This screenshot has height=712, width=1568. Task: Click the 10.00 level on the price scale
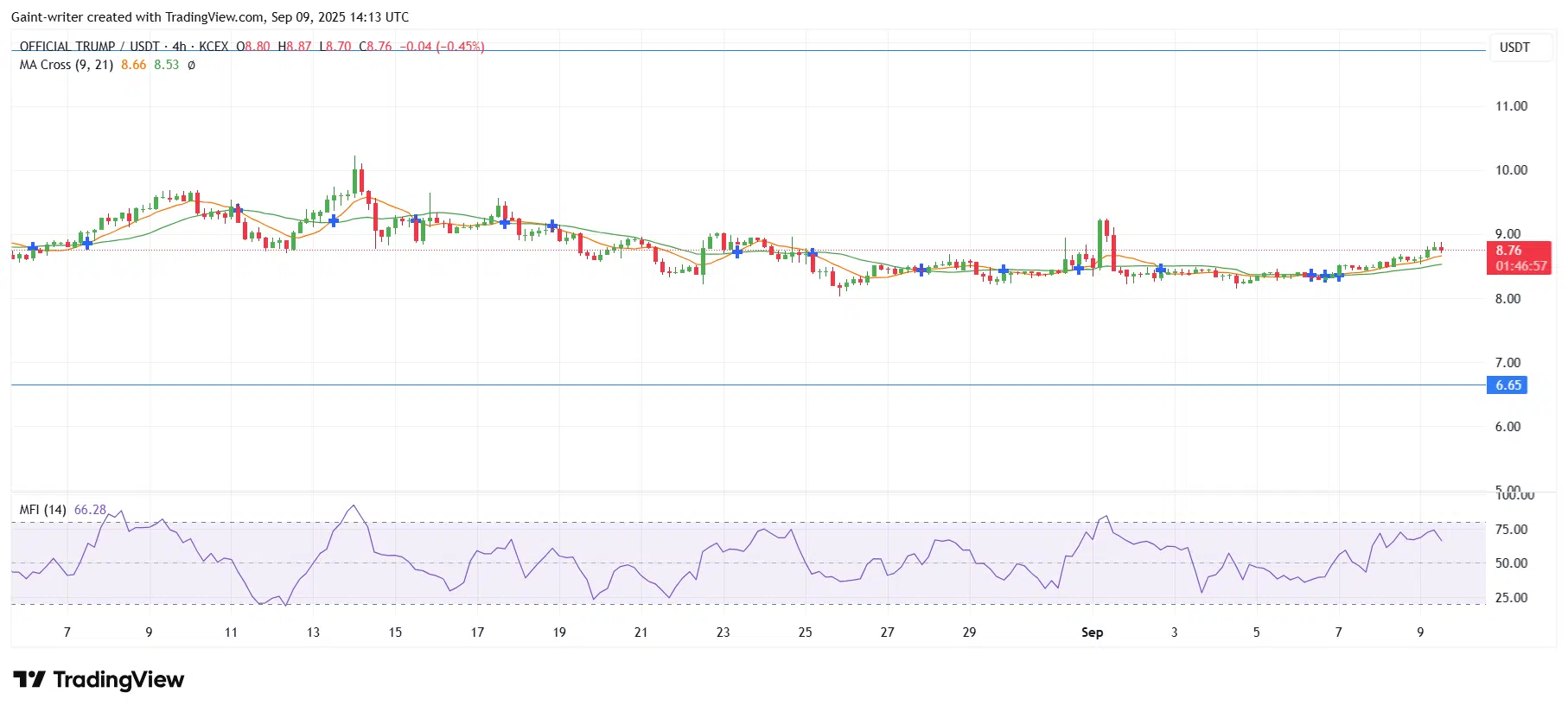[x=1512, y=170]
